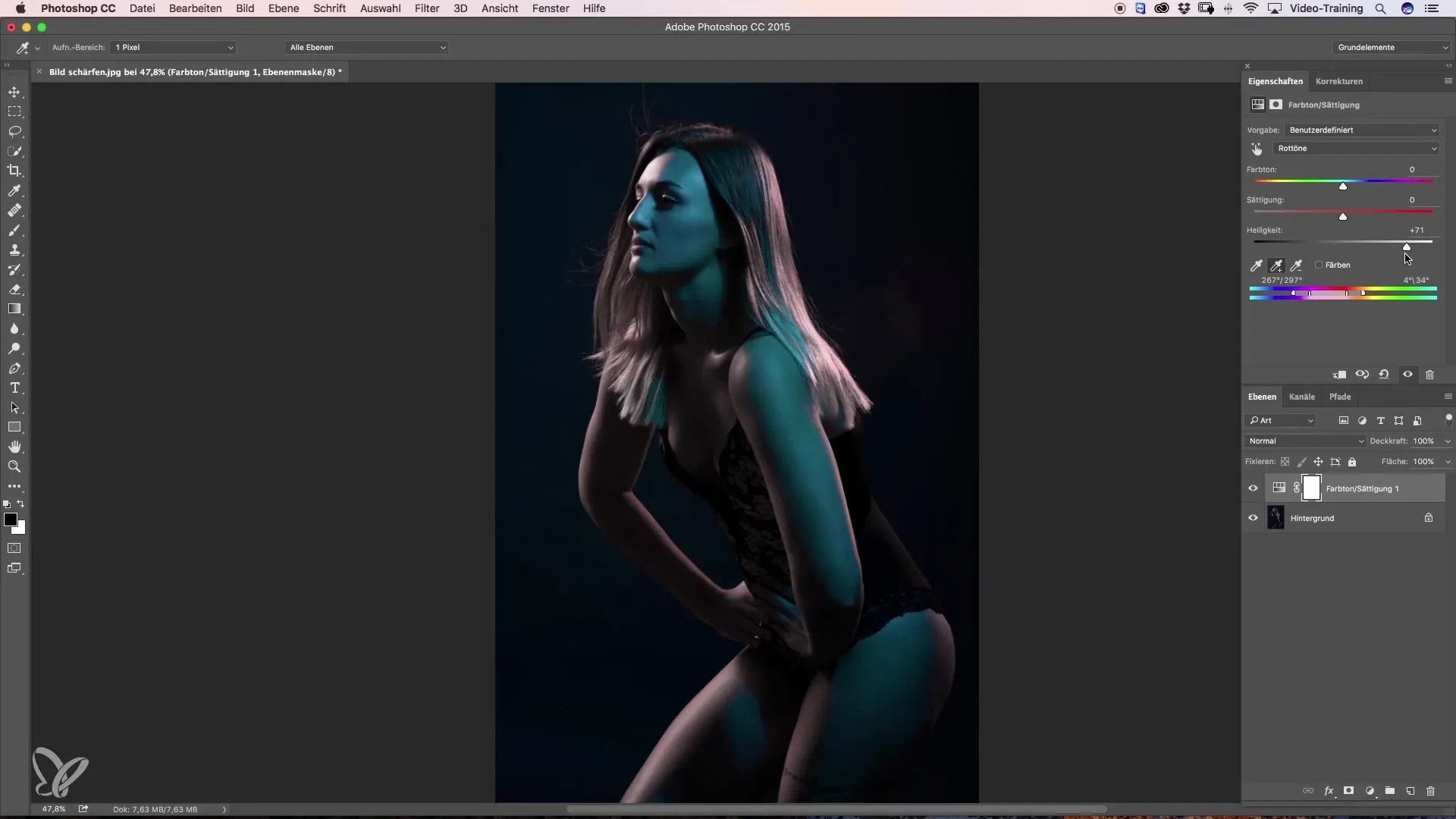Viewport: 1456px width, 819px height.
Task: Select the Path Selection tool
Action: (14, 407)
